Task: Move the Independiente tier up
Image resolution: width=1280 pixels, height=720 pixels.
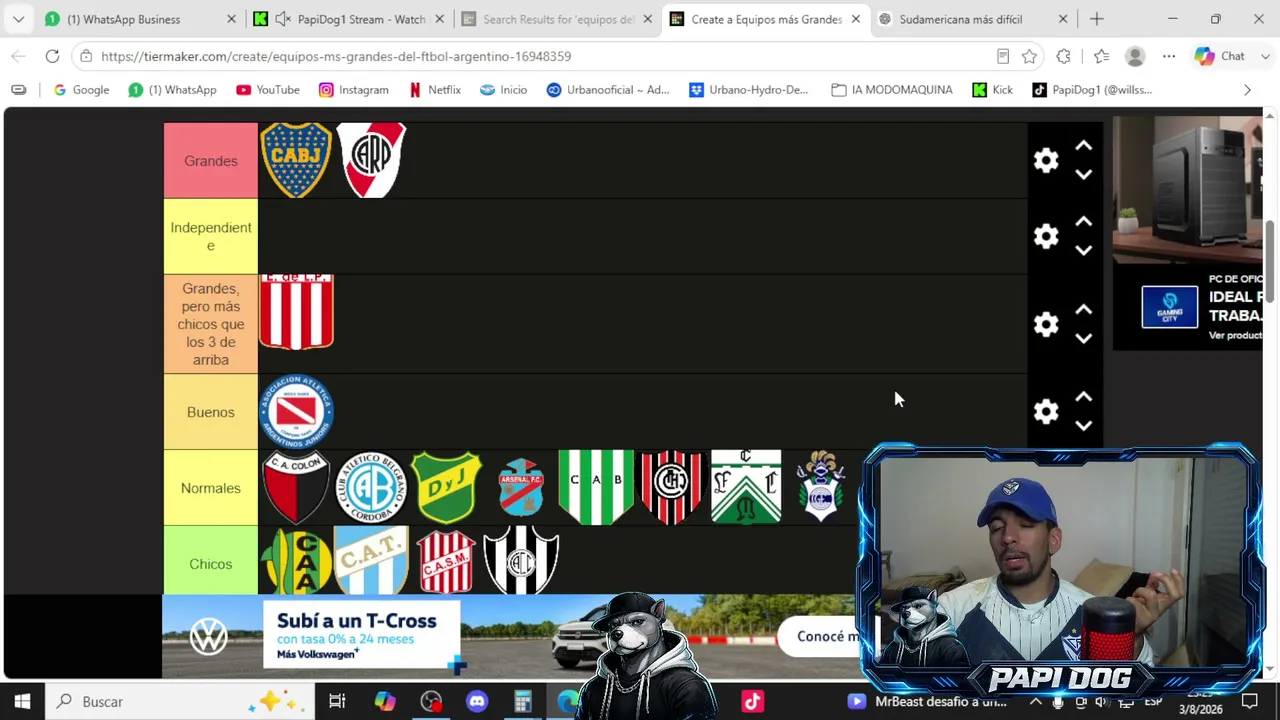Action: tap(1083, 222)
